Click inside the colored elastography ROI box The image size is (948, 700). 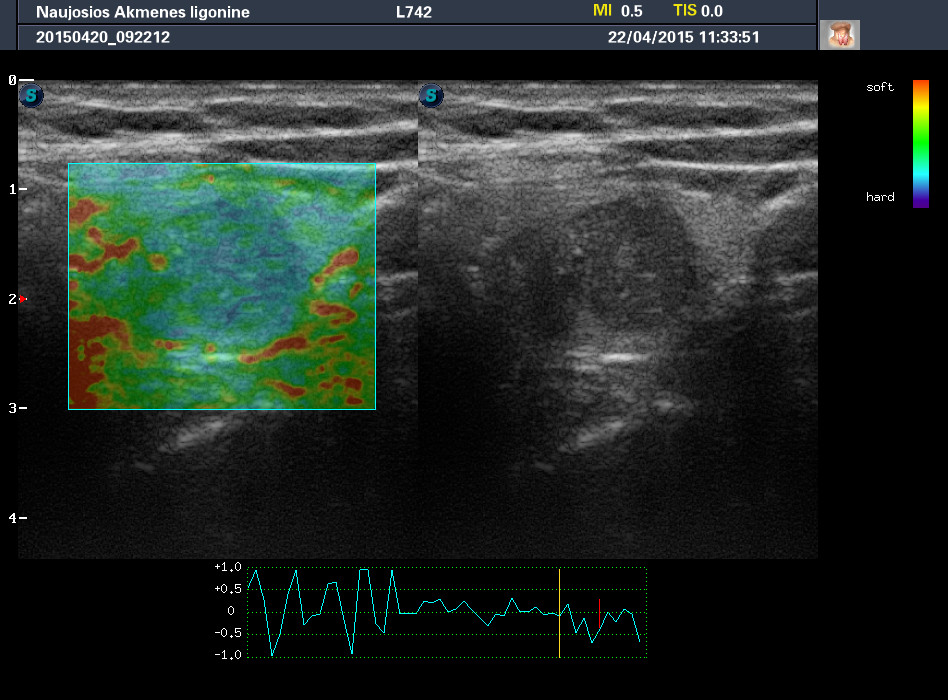click(222, 286)
